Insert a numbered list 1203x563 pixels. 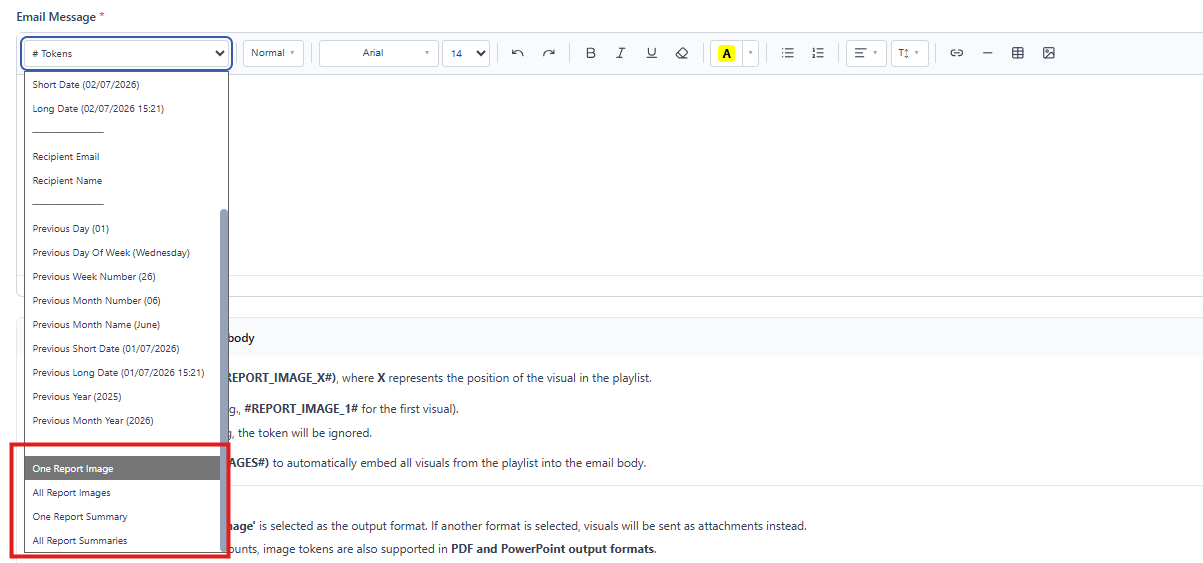[x=818, y=53]
